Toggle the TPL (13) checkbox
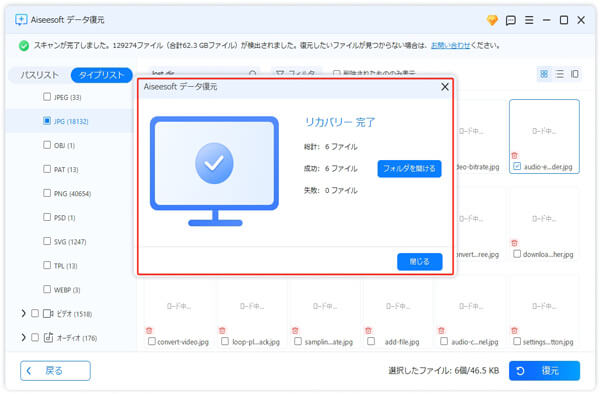The width and height of the screenshot is (600, 394). (x=47, y=265)
